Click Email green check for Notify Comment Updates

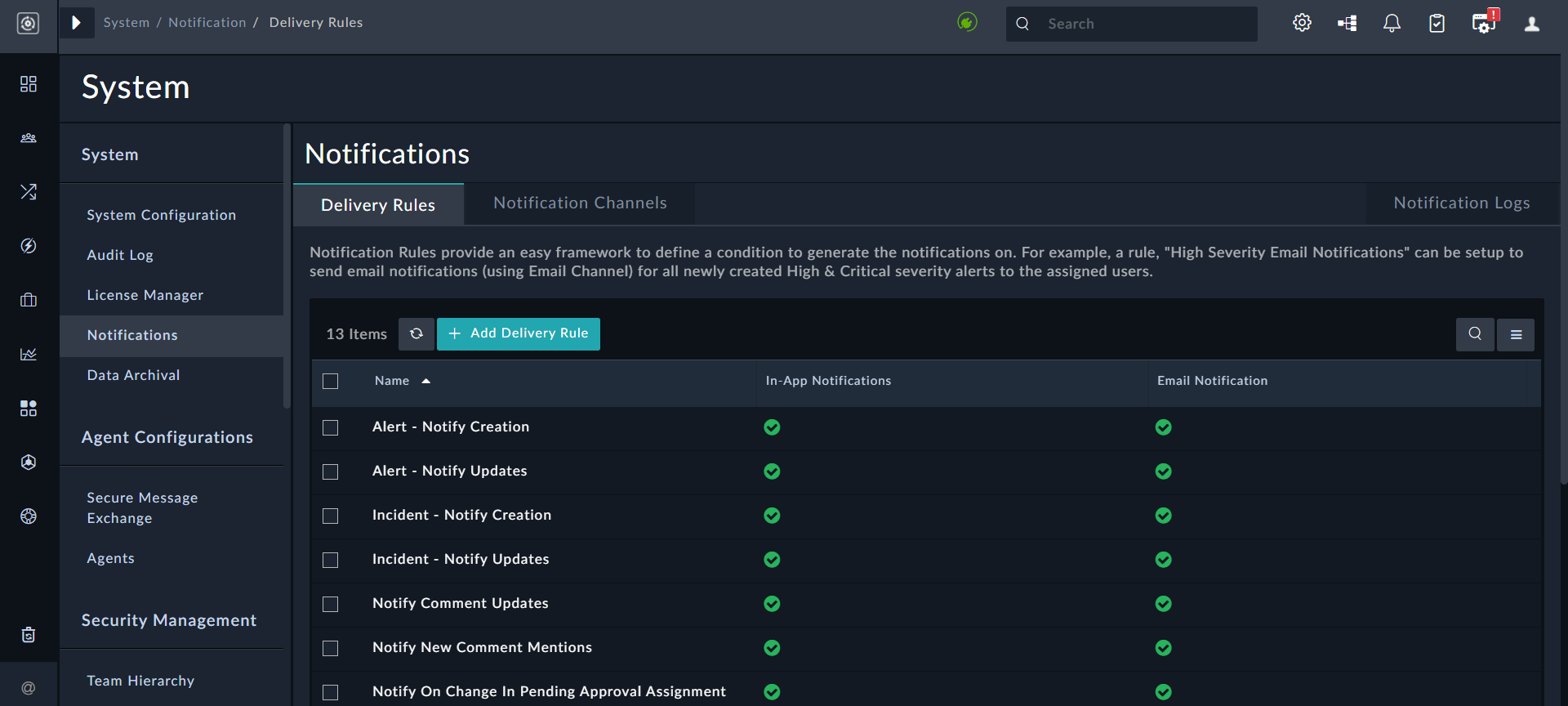(1164, 604)
